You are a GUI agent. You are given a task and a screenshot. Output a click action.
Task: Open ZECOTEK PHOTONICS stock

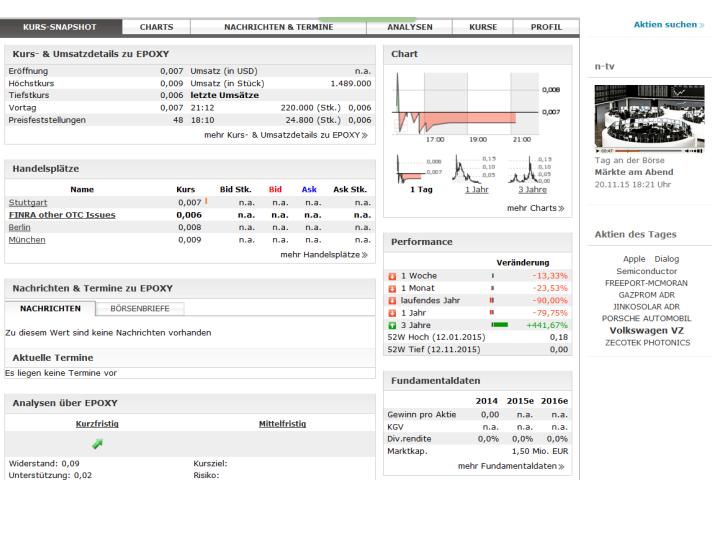647,343
